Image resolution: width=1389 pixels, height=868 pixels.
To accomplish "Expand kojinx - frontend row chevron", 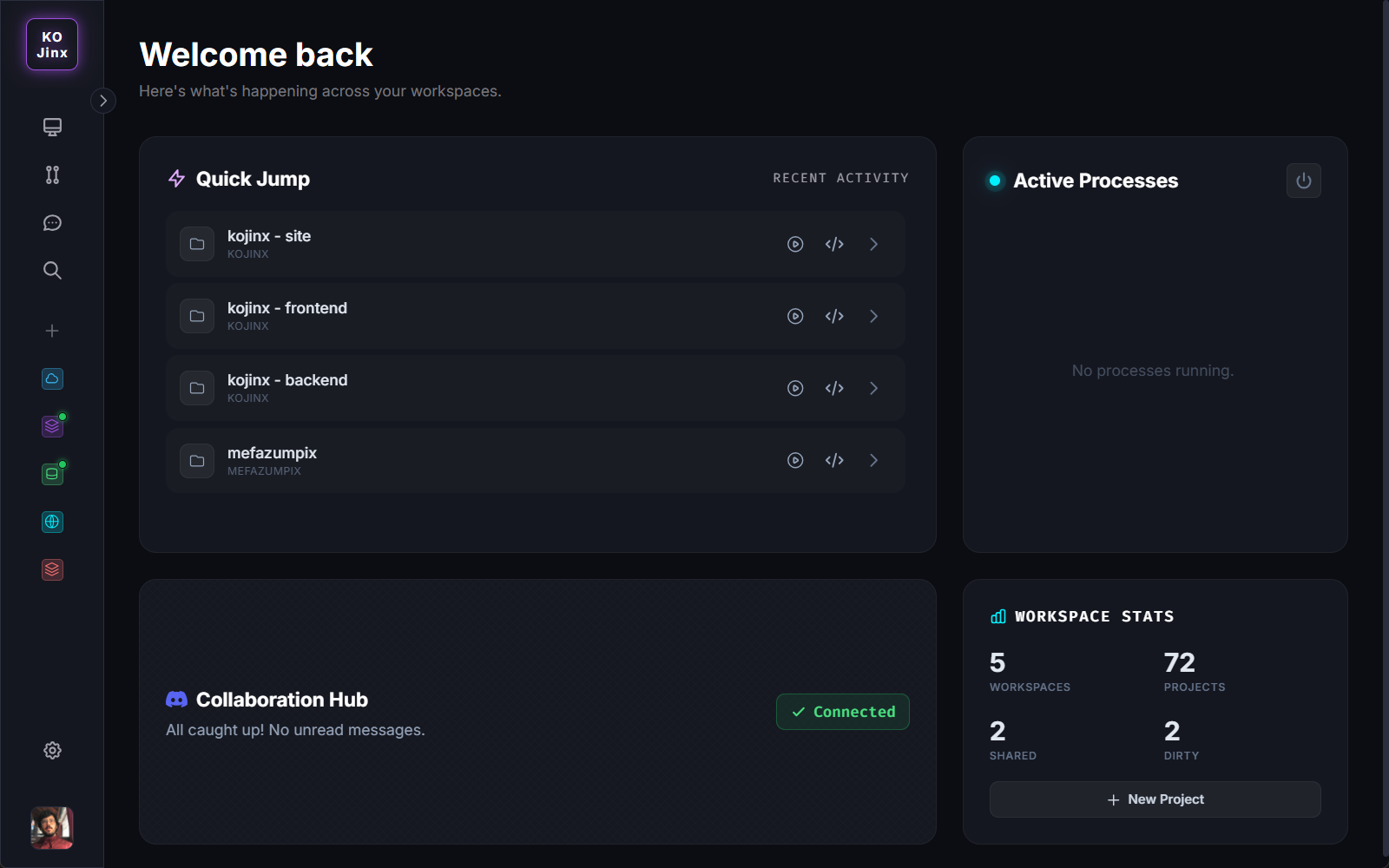I will (874, 316).
